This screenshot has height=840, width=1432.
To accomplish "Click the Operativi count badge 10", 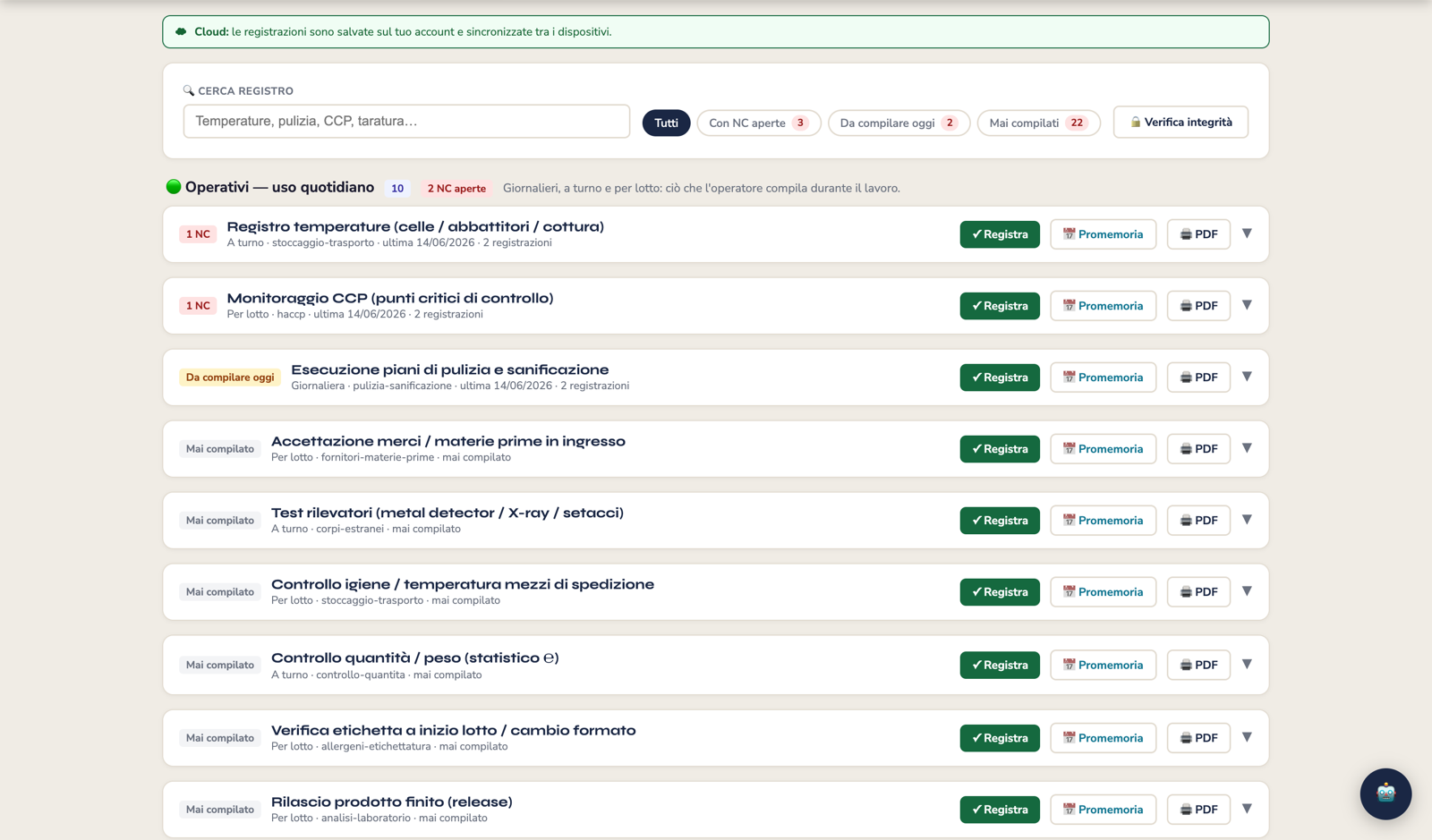I will coord(397,188).
